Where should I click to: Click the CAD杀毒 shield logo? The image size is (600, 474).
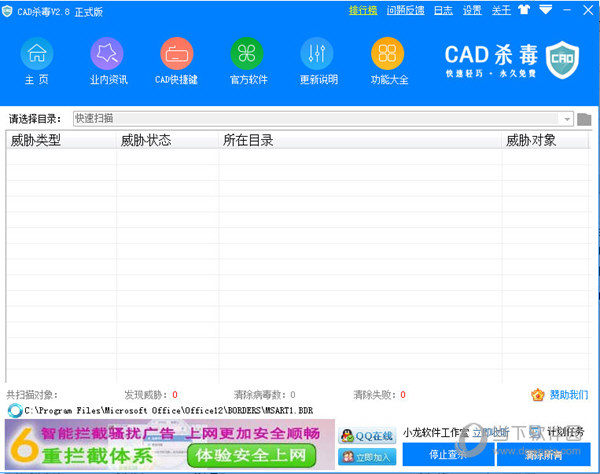point(562,60)
